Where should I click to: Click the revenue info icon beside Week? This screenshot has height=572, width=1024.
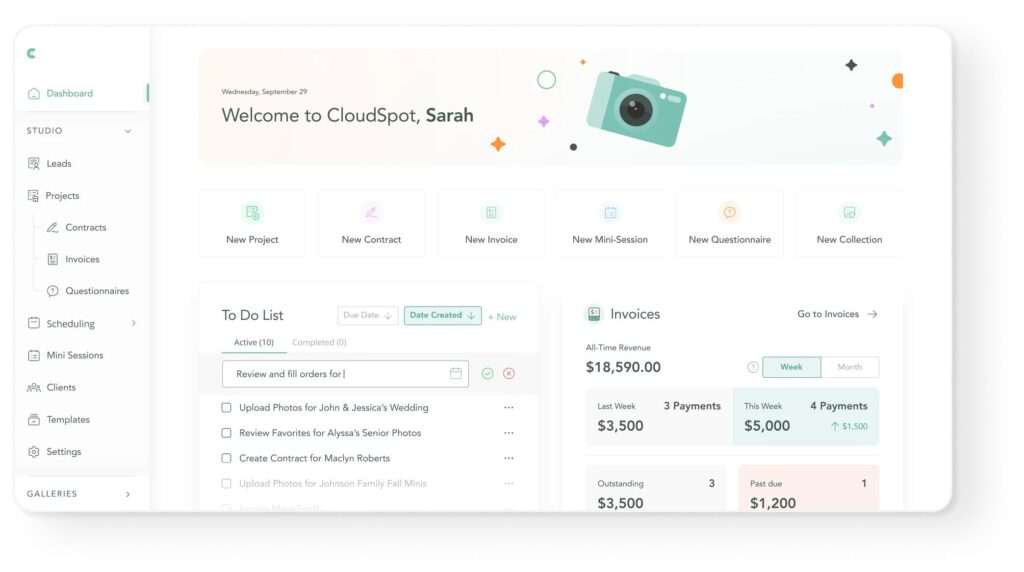tap(752, 367)
